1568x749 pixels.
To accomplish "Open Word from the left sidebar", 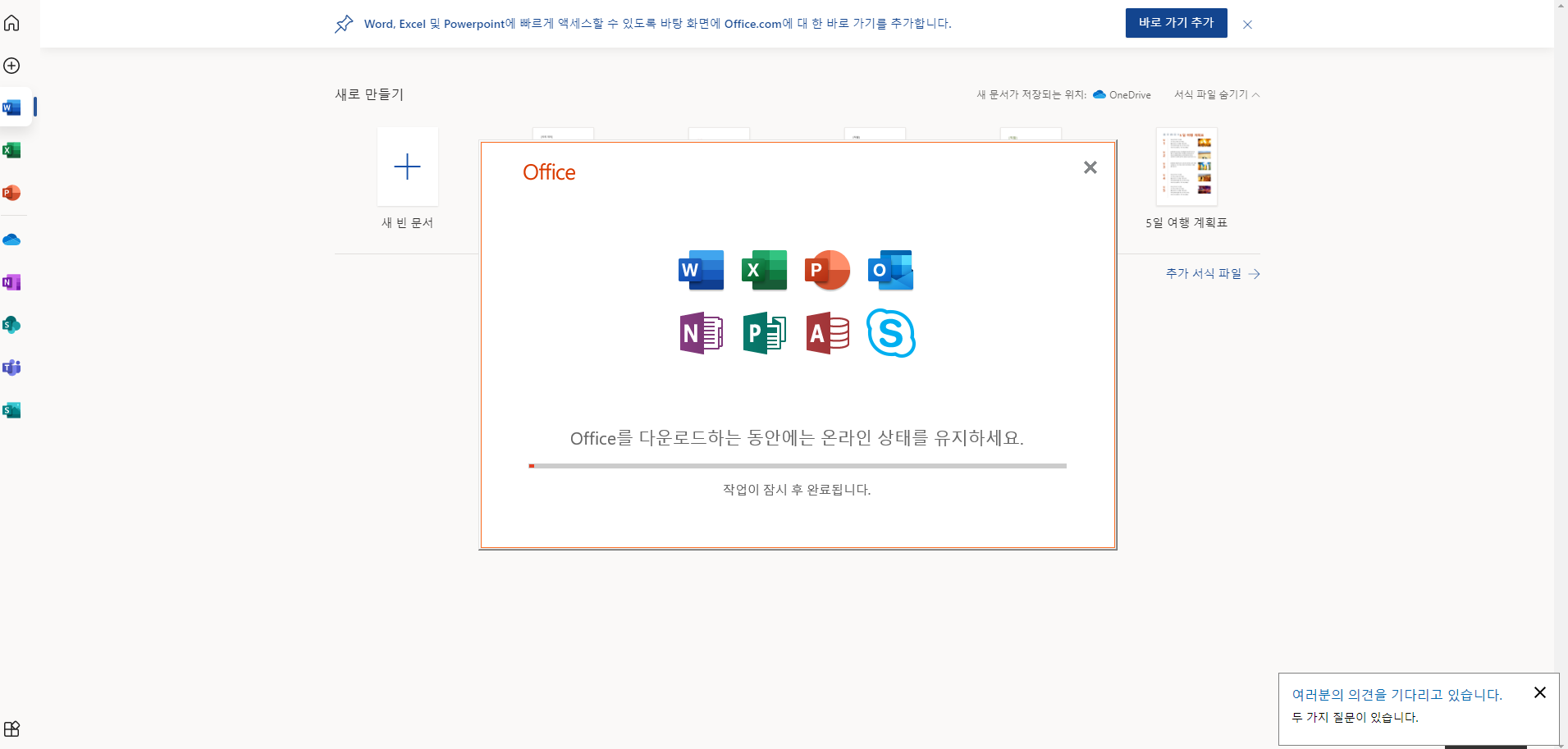I will (x=11, y=107).
